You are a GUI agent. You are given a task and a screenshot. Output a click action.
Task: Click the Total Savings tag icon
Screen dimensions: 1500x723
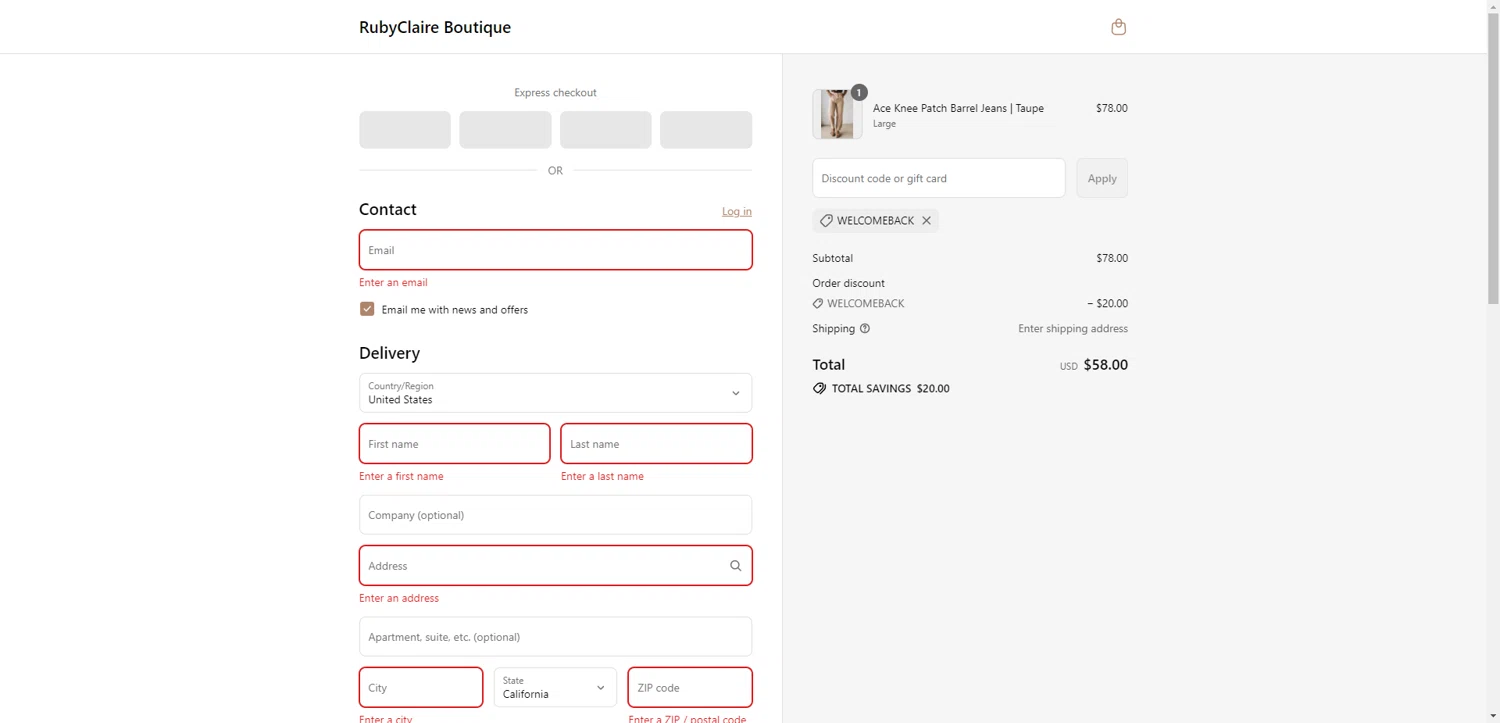click(820, 388)
